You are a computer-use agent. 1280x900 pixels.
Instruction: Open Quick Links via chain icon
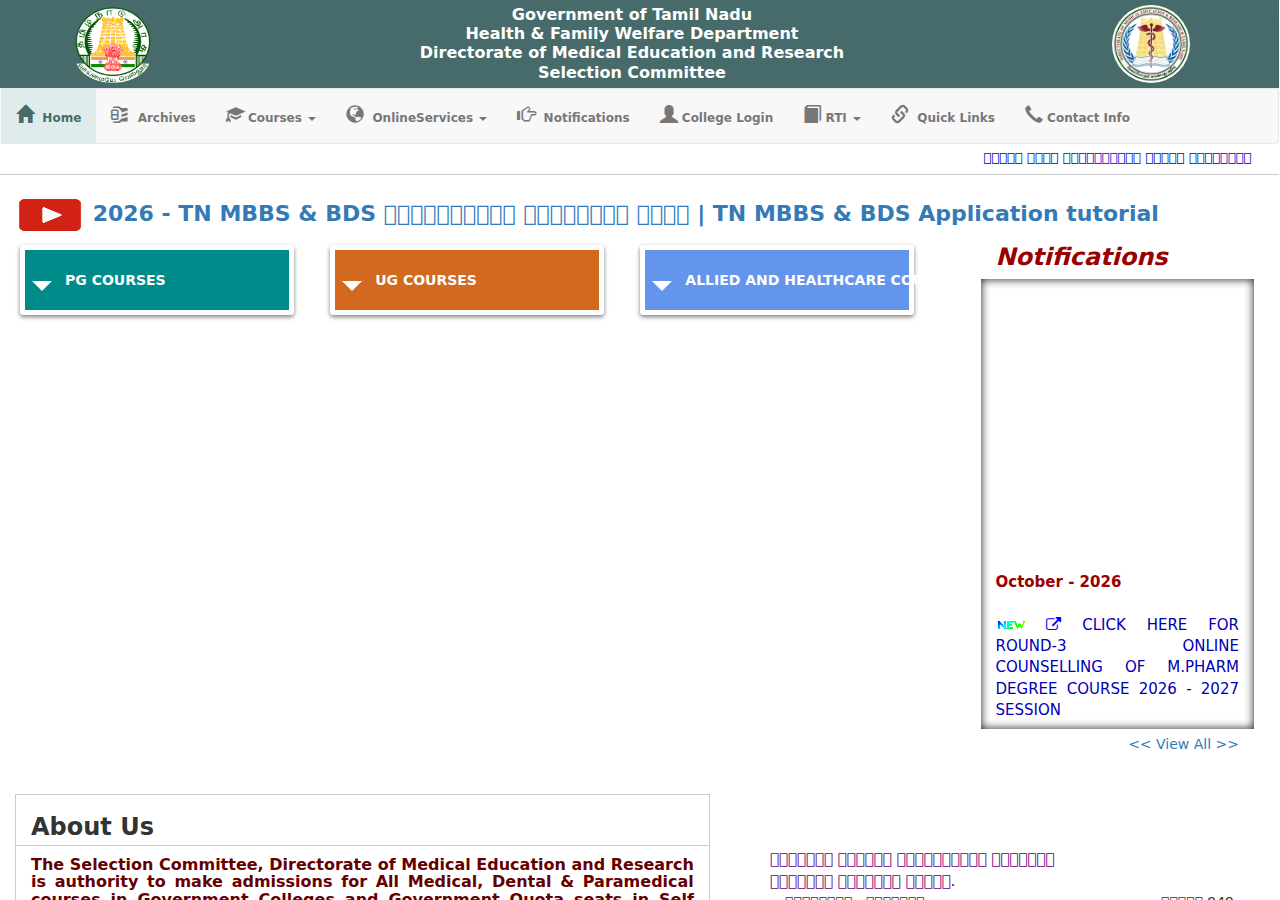(x=900, y=115)
